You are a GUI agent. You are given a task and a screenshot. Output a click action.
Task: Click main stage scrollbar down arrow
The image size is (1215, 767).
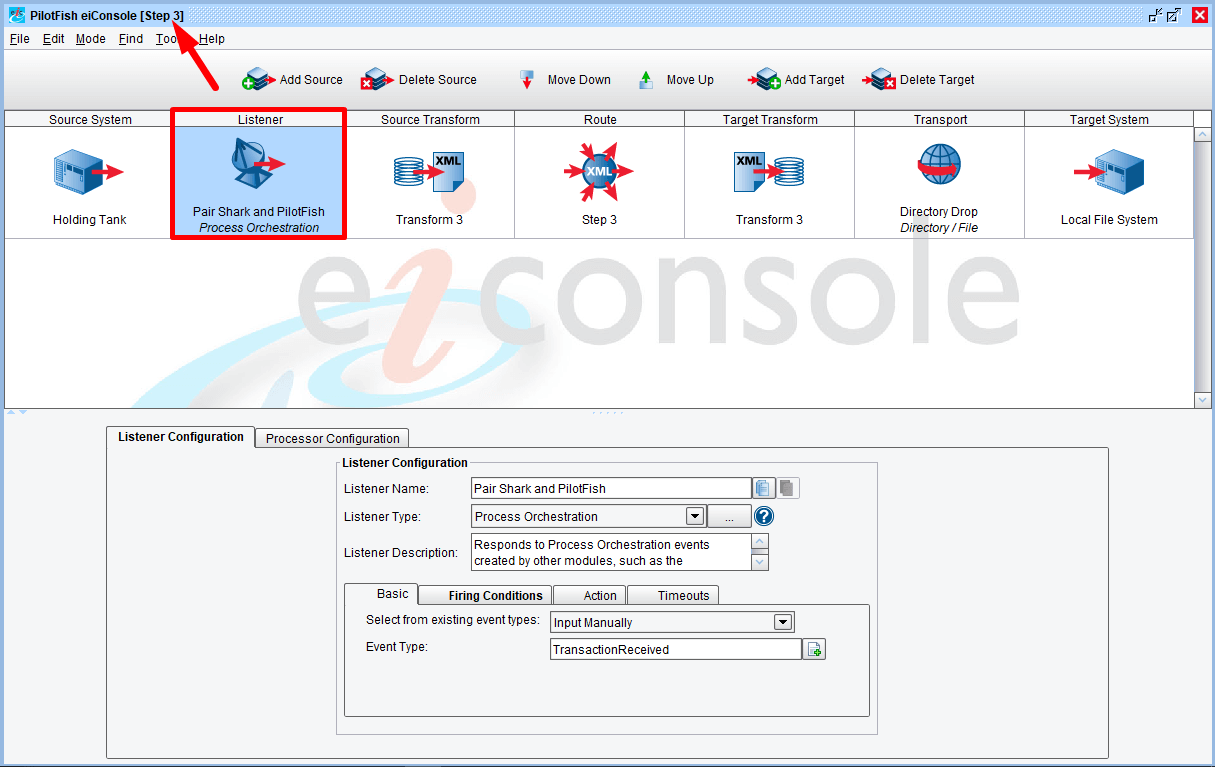click(1203, 399)
